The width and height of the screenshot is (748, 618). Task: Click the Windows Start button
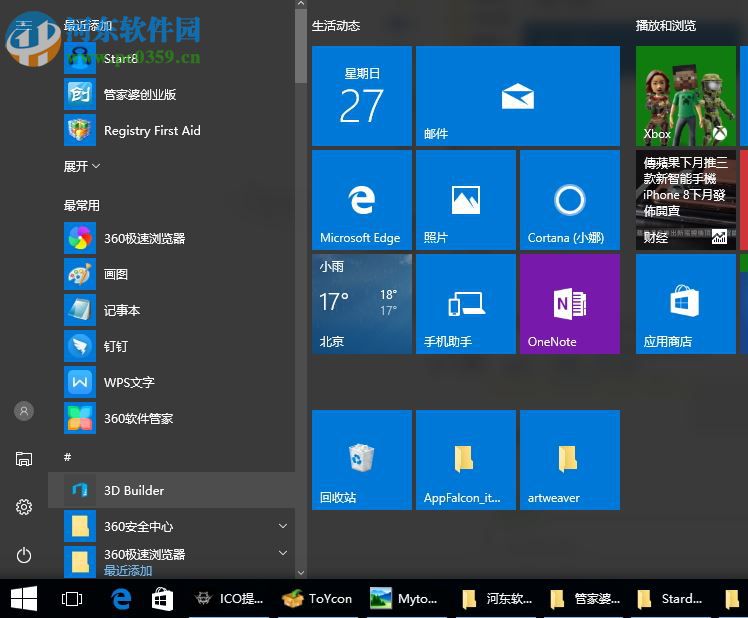pos(24,598)
